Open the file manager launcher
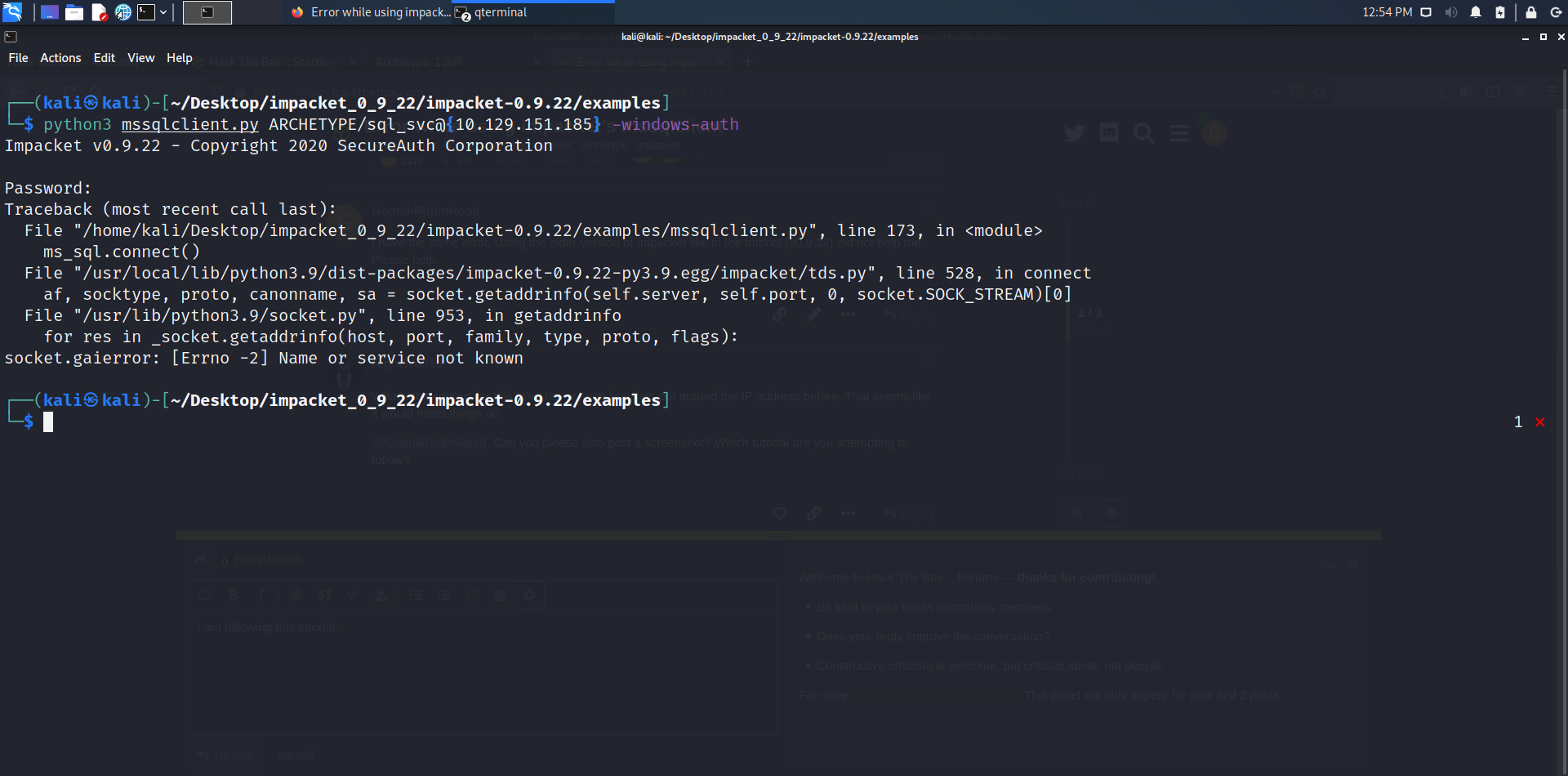Screen dimensions: 1568x776 [74, 12]
